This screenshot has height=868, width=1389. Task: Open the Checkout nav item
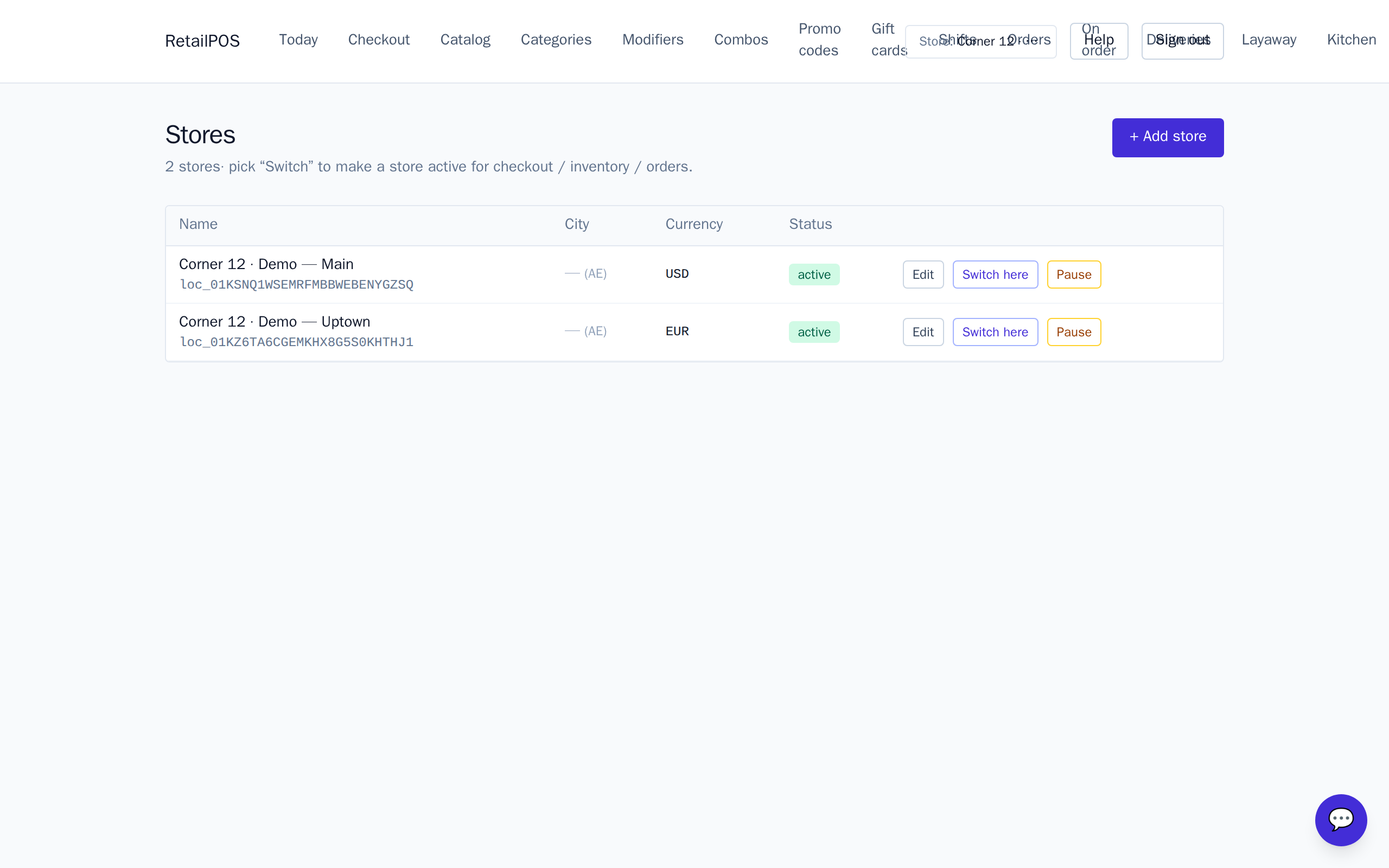click(x=379, y=40)
